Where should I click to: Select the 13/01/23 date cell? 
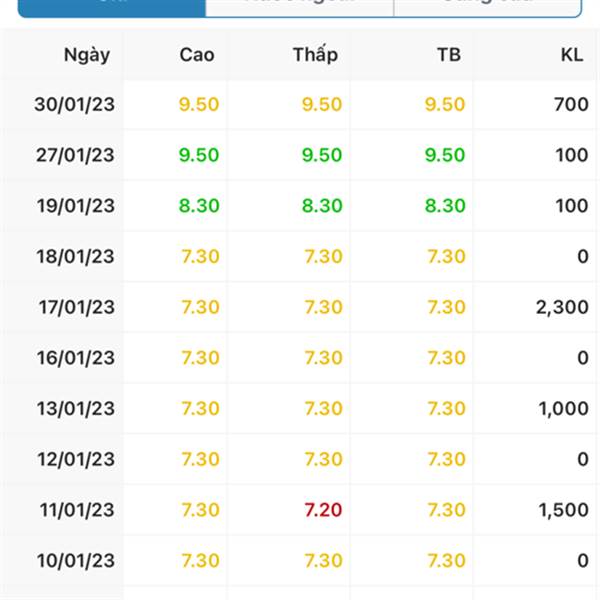[75, 409]
